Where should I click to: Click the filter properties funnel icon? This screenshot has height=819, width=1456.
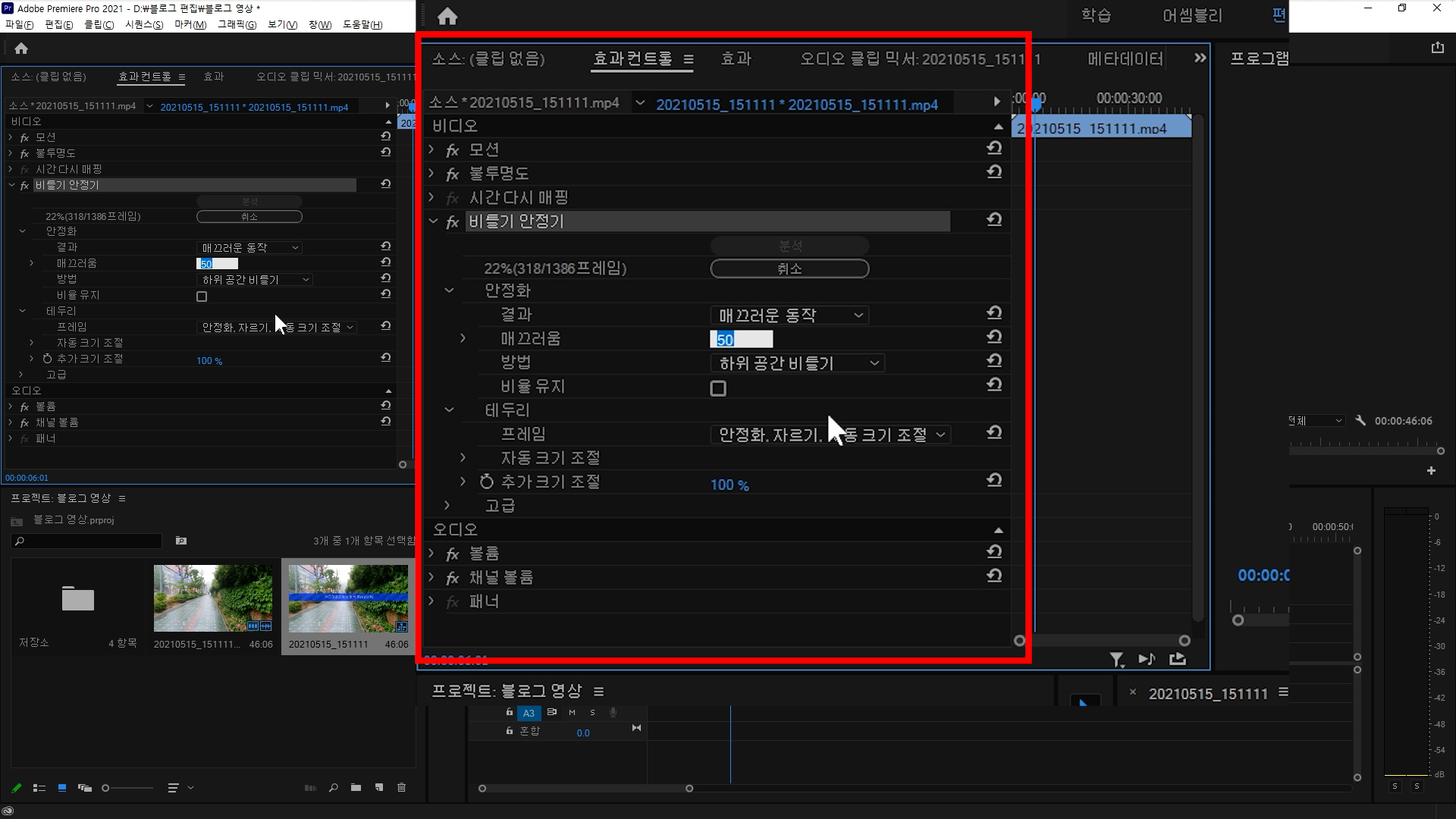1116,659
